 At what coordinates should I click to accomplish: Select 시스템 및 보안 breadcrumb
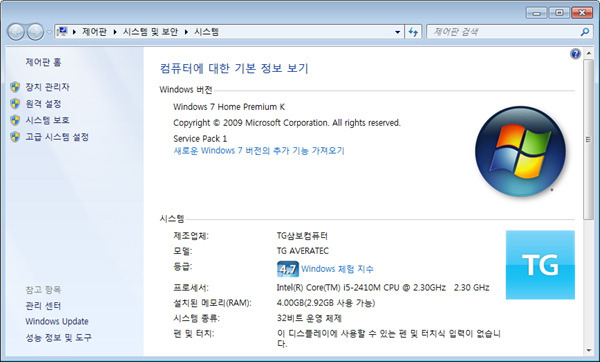150,32
